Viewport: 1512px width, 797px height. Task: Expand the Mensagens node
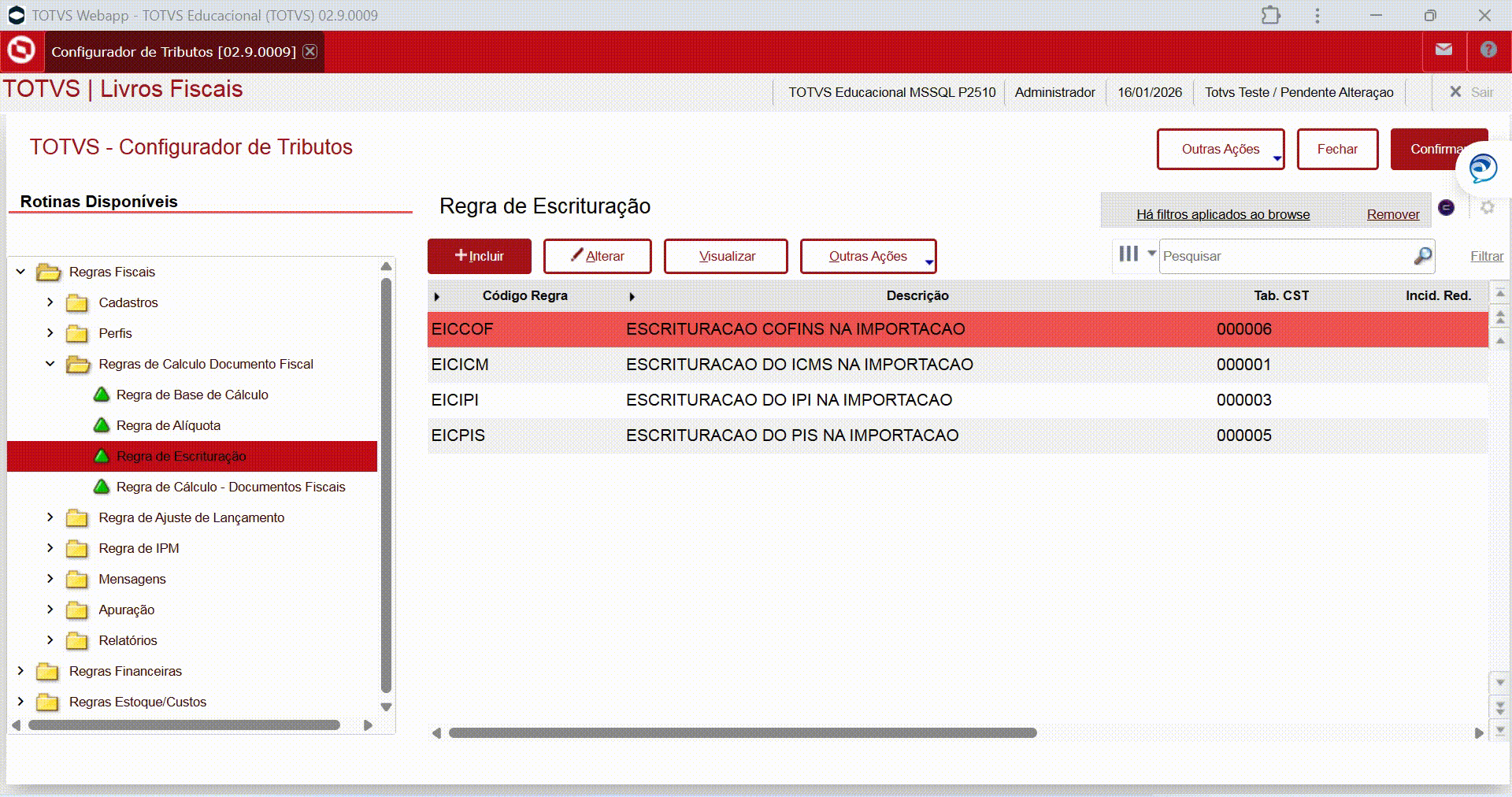pyautogui.click(x=50, y=578)
